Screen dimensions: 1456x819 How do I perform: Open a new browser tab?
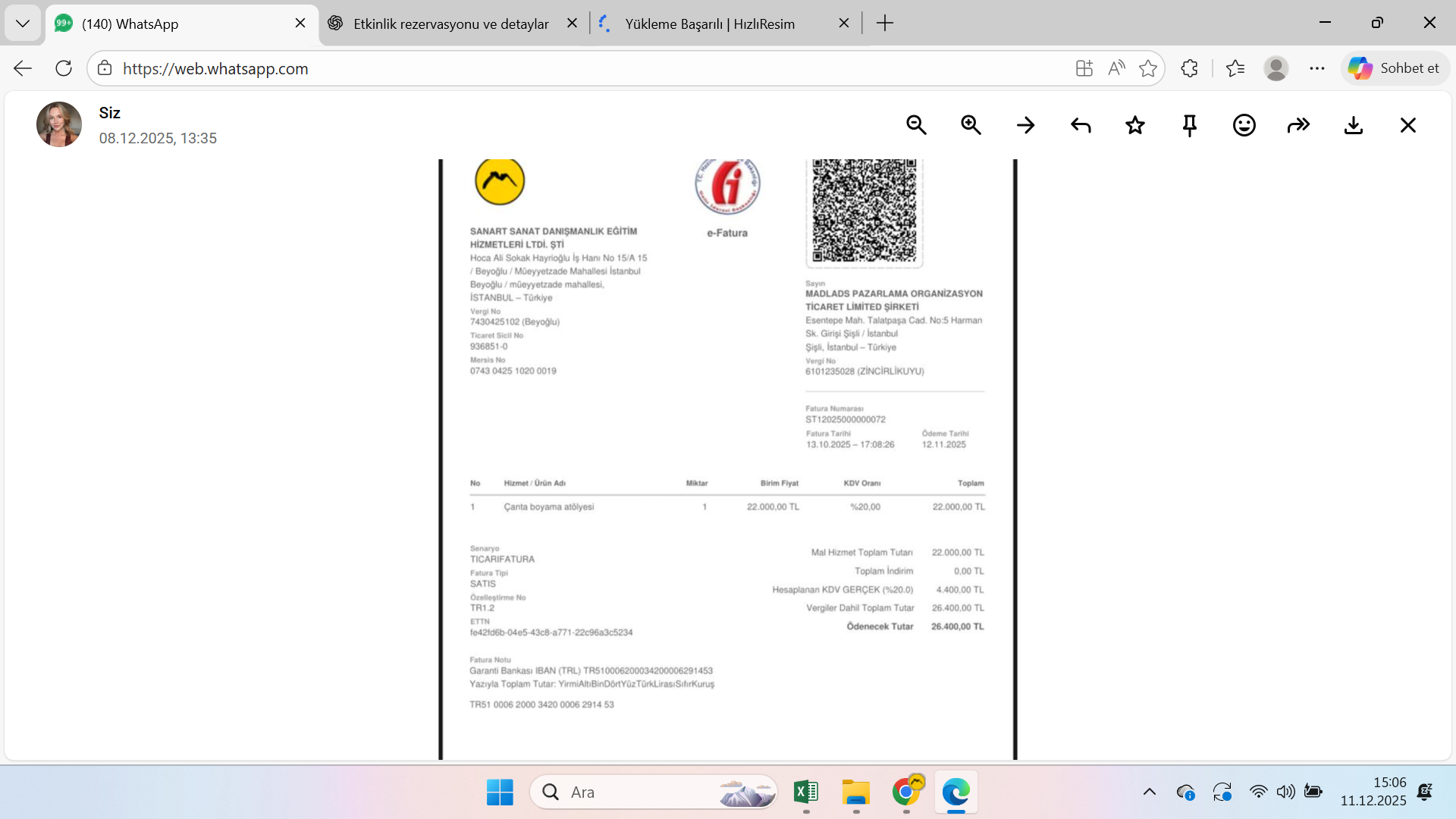point(885,24)
